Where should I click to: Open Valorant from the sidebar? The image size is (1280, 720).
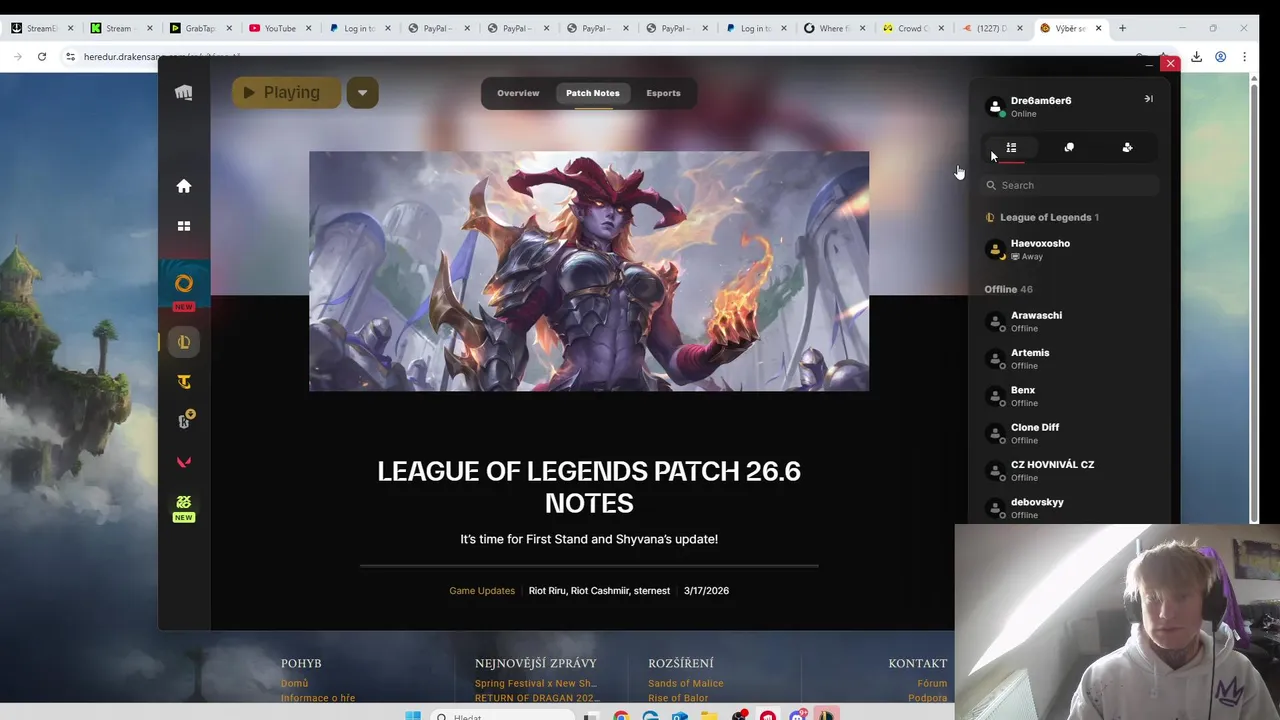(184, 462)
